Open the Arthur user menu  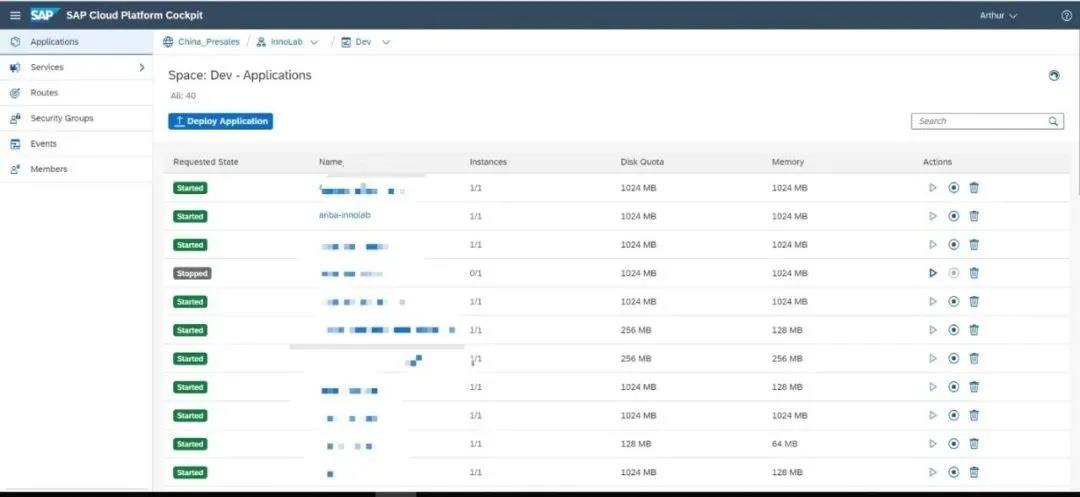(x=998, y=15)
